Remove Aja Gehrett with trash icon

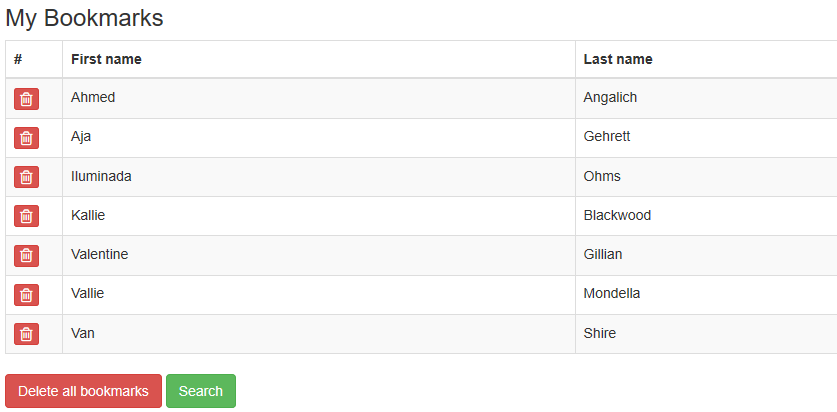[x=26, y=138]
